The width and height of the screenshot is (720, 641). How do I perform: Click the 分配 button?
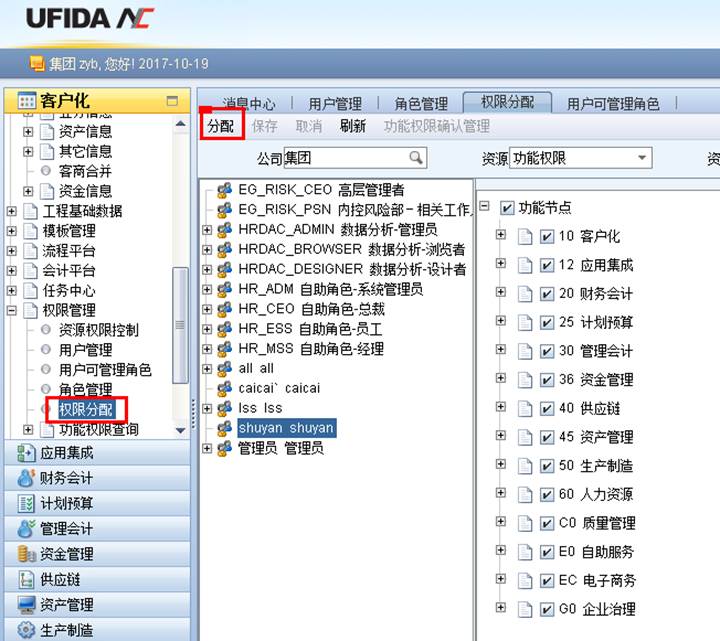(220, 126)
